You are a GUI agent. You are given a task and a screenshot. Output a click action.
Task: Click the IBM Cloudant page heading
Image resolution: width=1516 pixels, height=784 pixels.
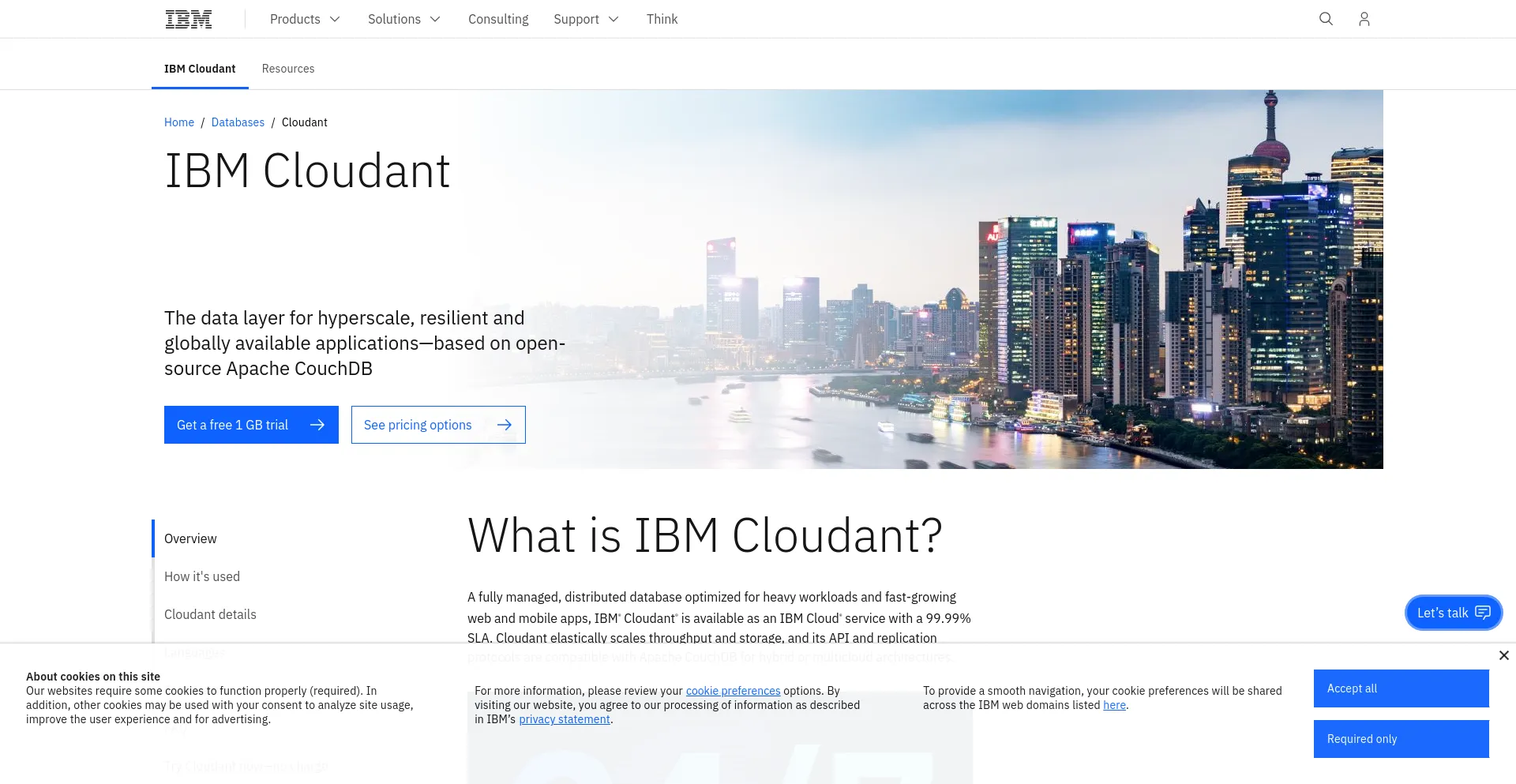(x=307, y=171)
